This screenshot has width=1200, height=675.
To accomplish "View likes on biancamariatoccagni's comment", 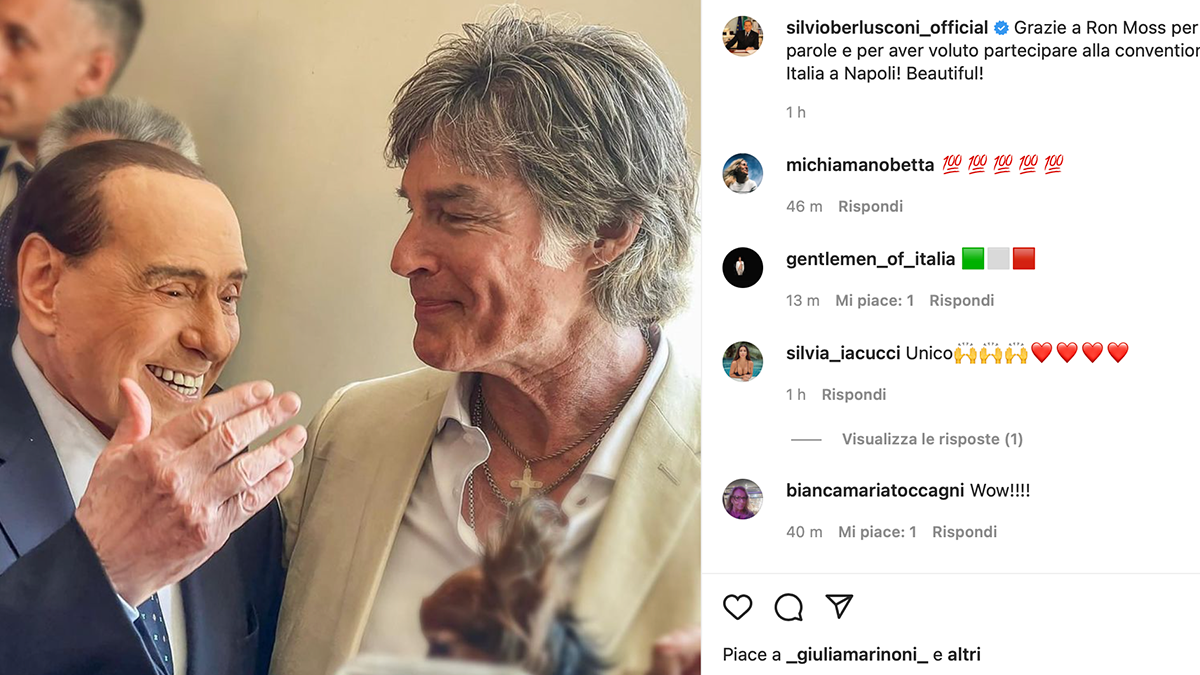I will click(x=877, y=532).
